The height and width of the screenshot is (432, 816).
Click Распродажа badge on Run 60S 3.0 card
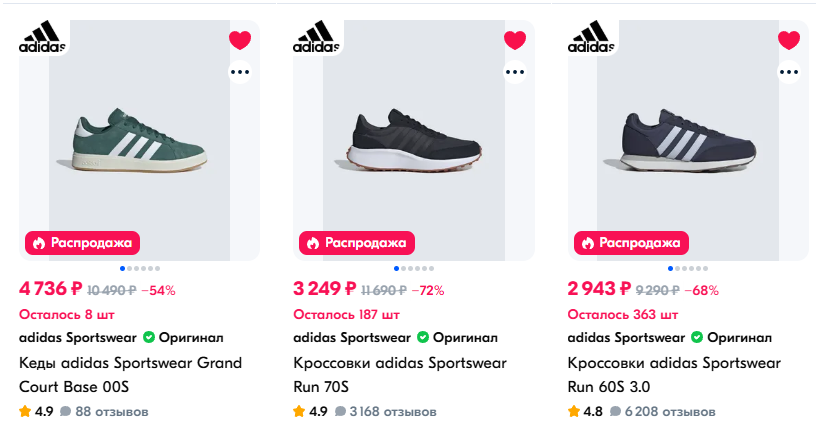coord(631,242)
